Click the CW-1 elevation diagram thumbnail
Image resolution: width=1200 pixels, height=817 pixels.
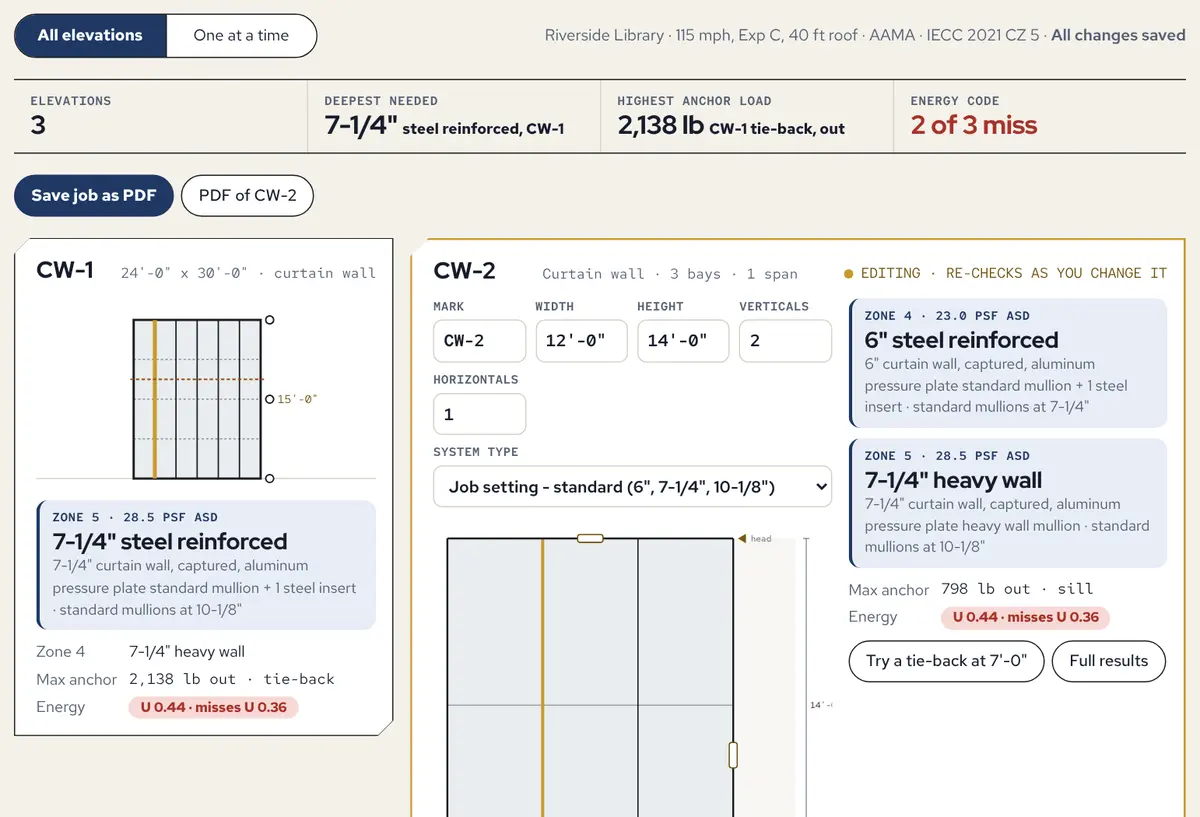tap(197, 399)
